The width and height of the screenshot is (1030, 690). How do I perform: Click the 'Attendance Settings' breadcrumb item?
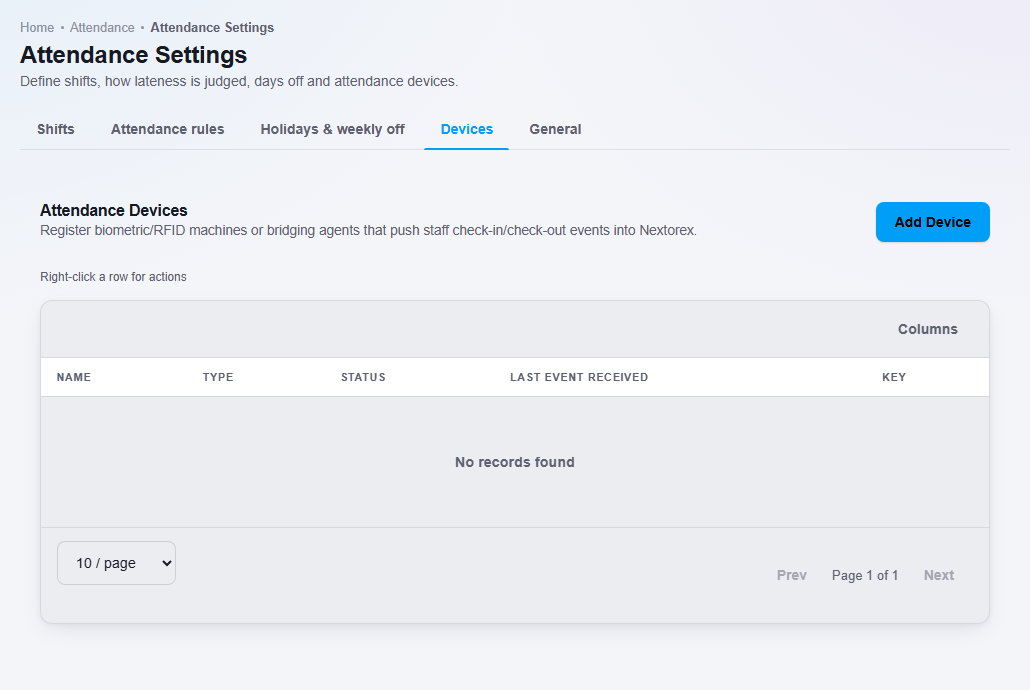[212, 28]
